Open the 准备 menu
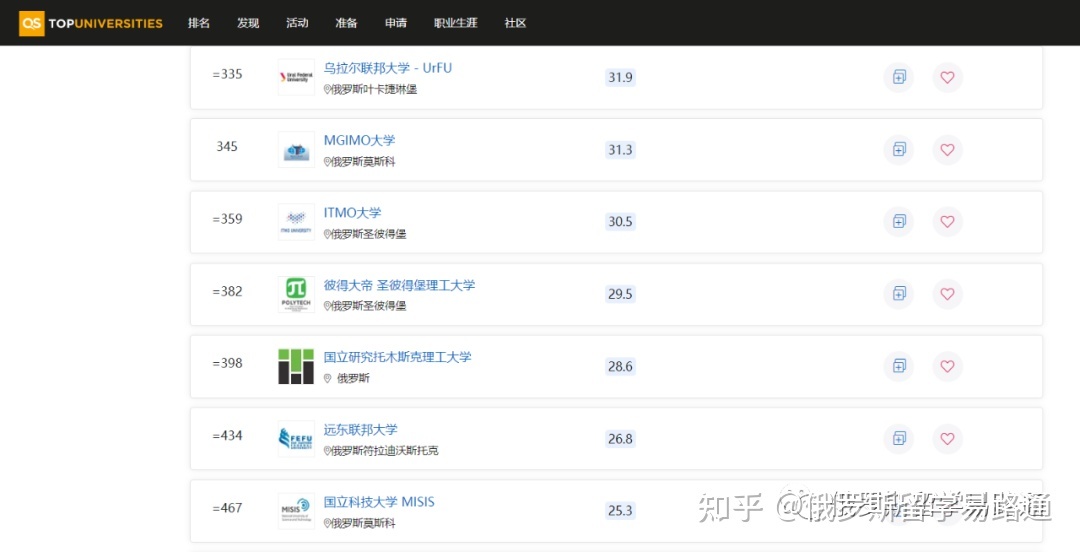Image resolution: width=1080 pixels, height=552 pixels. click(346, 23)
